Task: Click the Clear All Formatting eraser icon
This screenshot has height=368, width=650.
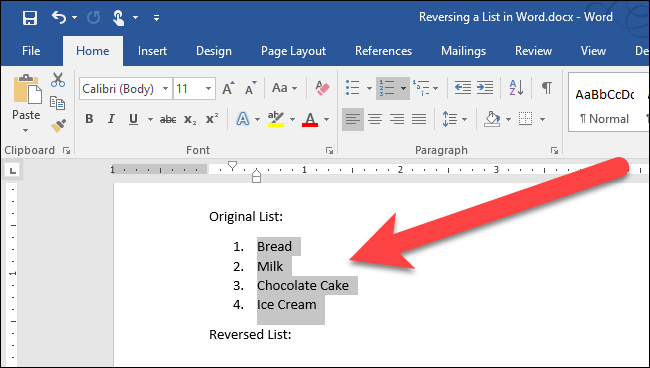Action: pos(322,88)
